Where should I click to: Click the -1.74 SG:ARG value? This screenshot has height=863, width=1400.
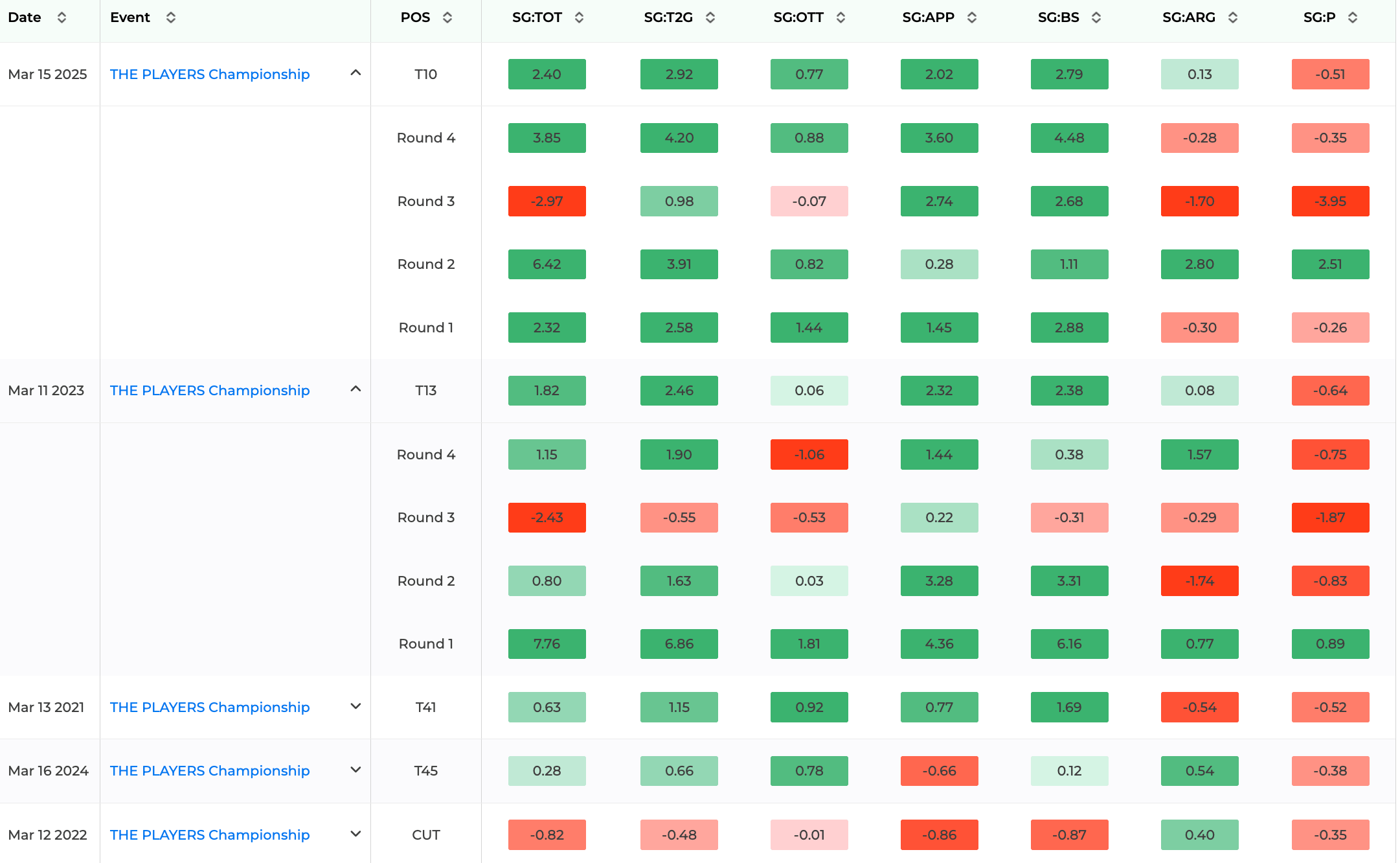click(1200, 581)
